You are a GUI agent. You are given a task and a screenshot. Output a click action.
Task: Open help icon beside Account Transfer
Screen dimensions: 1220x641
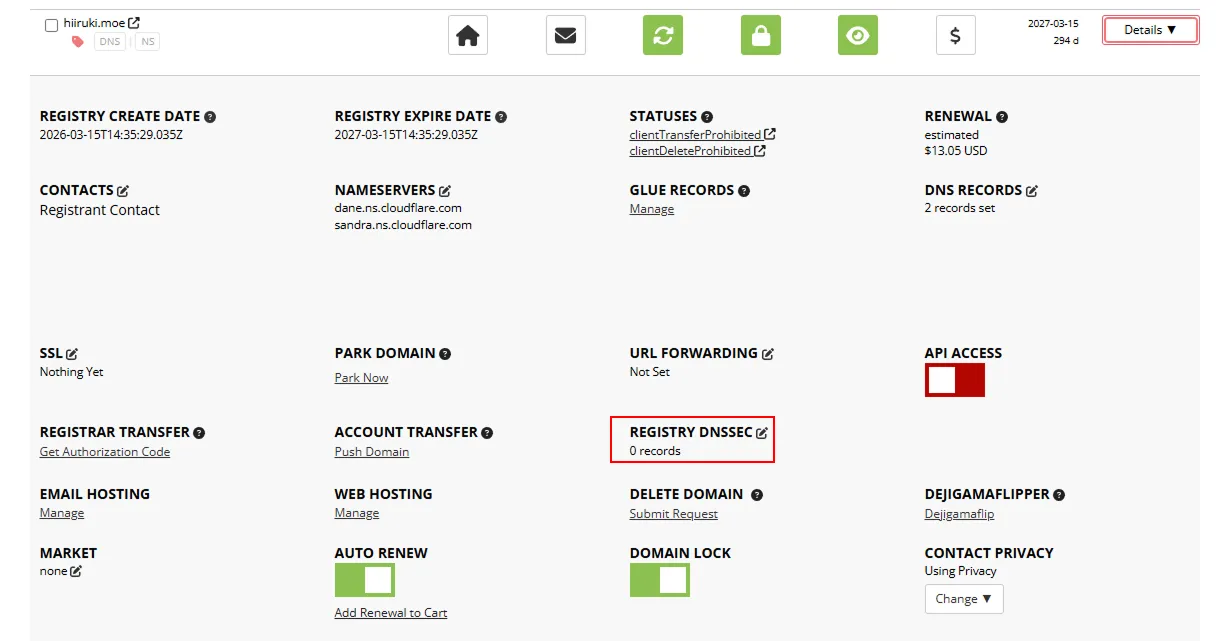pyautogui.click(x=487, y=433)
